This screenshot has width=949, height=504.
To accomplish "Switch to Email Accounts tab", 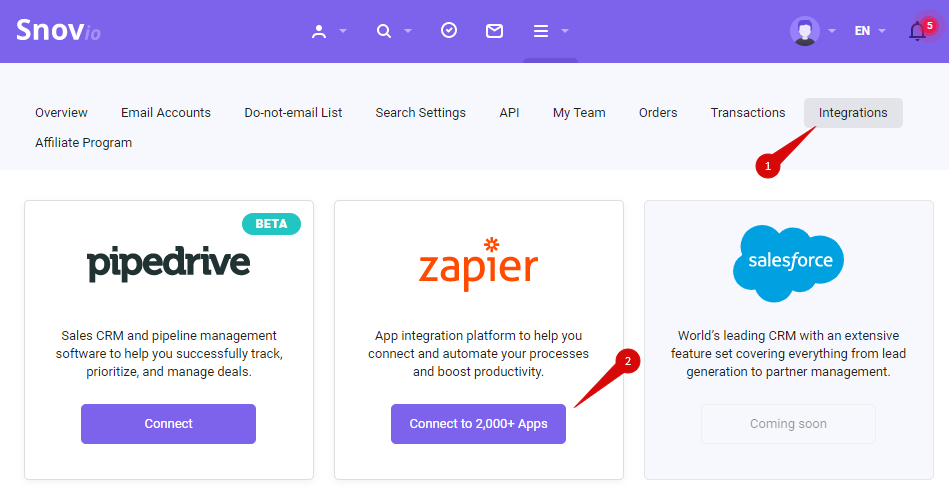I will pyautogui.click(x=166, y=113).
